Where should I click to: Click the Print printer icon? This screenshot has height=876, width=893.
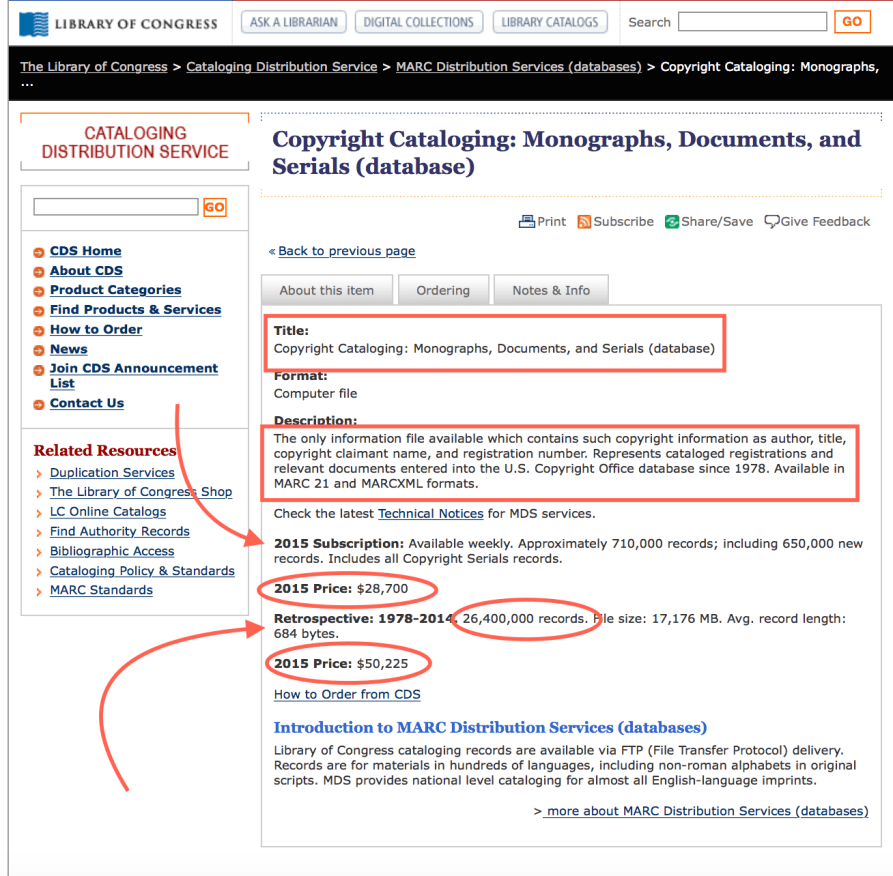(x=526, y=222)
